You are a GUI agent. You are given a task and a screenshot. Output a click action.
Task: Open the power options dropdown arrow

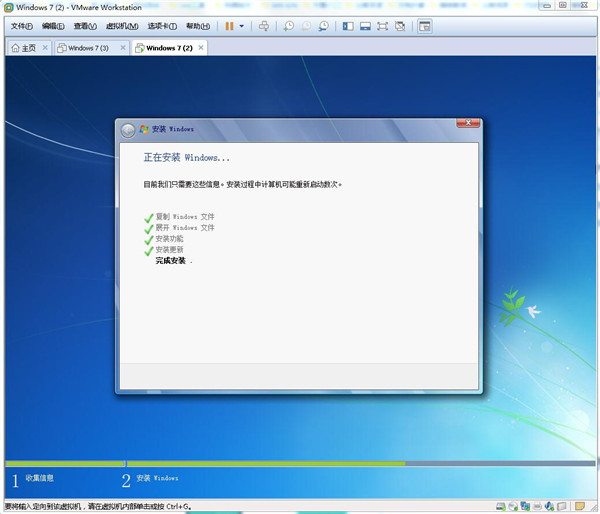241,26
